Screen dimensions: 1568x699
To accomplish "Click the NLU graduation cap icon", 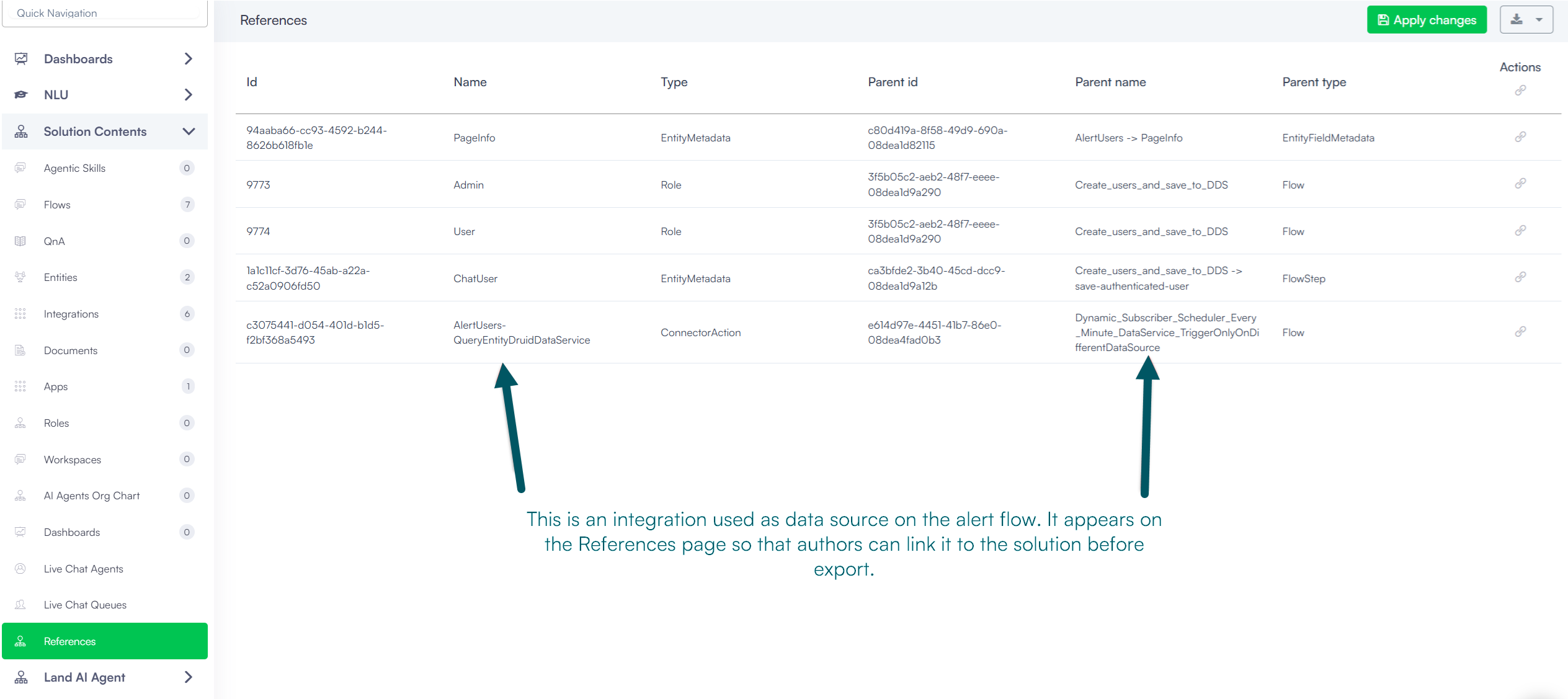I will point(21,95).
